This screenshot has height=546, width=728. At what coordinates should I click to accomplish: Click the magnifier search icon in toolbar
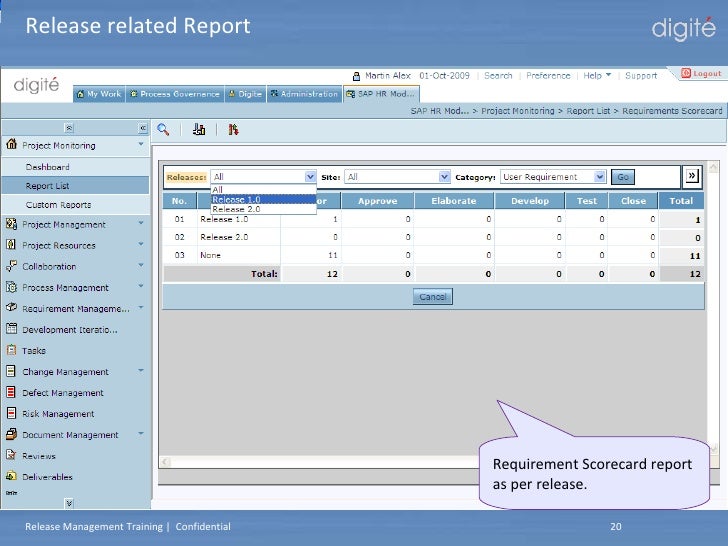pyautogui.click(x=163, y=129)
